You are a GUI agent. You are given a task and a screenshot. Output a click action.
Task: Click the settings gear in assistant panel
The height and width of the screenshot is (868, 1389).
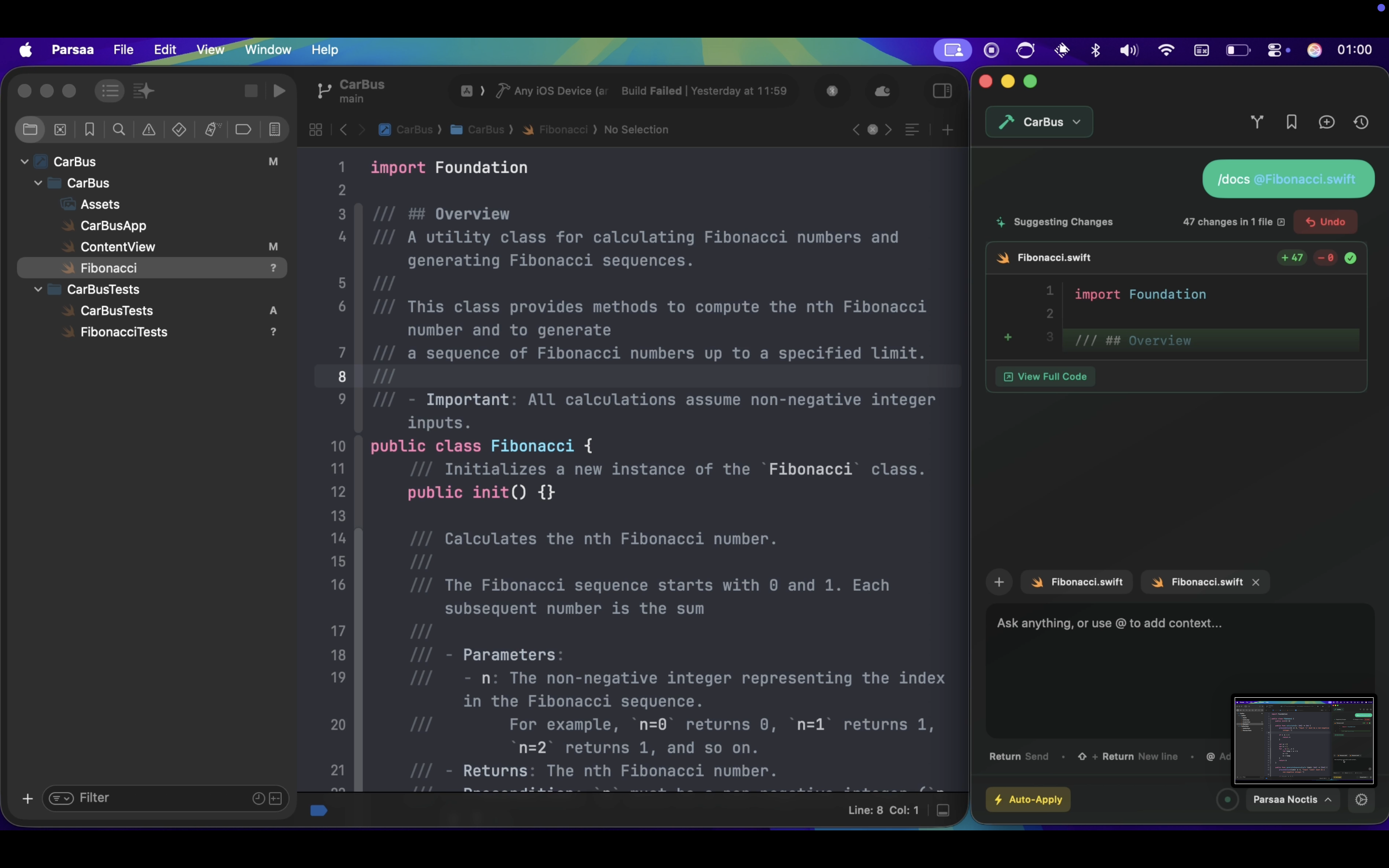[x=1361, y=800]
